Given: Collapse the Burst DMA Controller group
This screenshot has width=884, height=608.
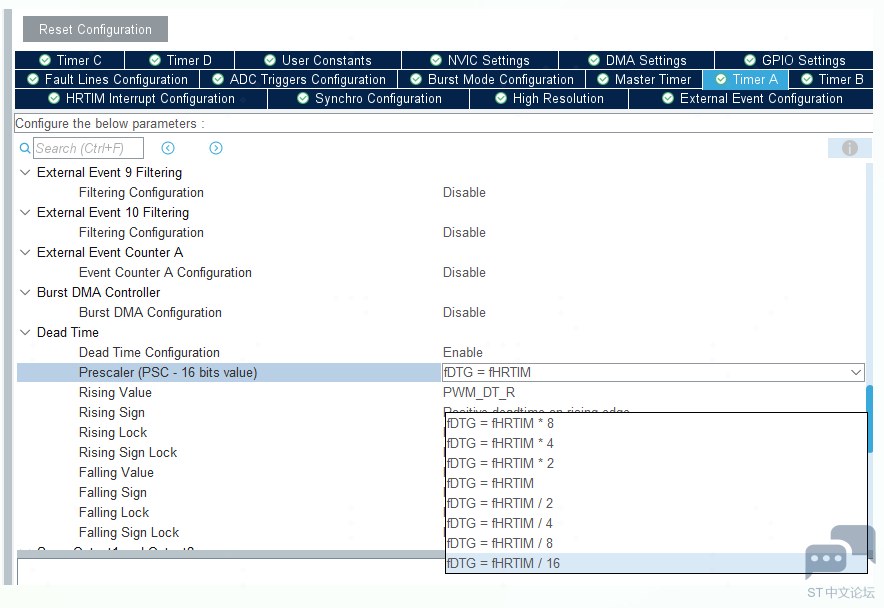Looking at the screenshot, I should pyautogui.click(x=25, y=292).
